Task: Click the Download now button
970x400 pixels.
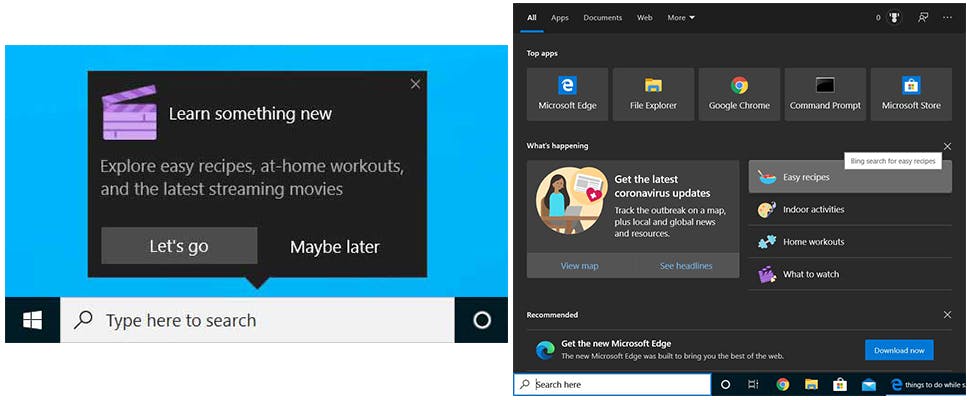Action: [899, 350]
